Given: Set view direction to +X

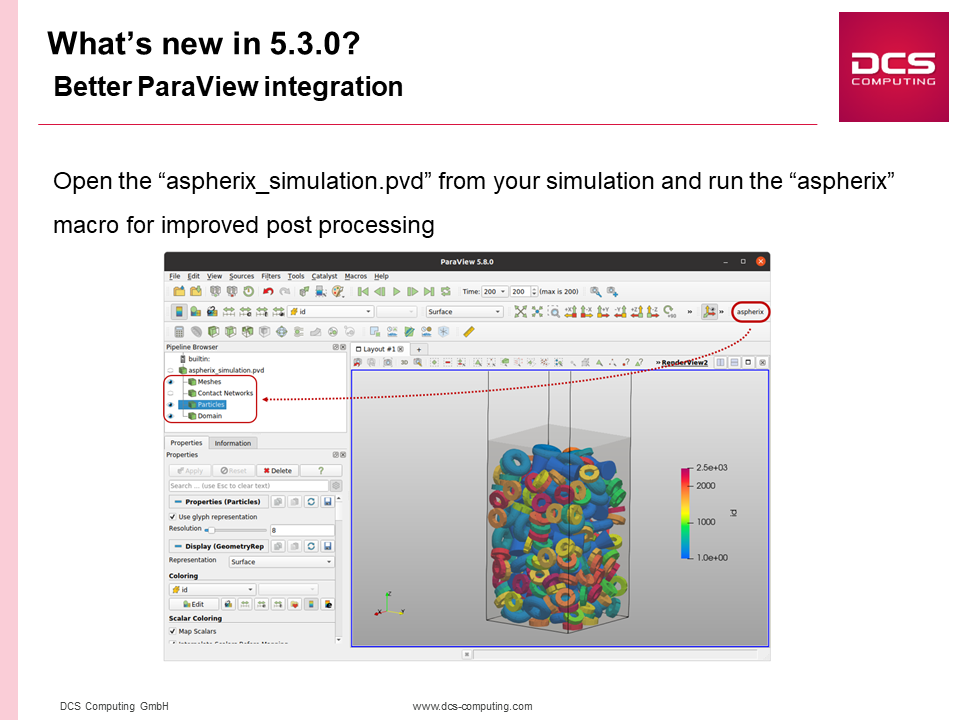Looking at the screenshot, I should tap(571, 312).
